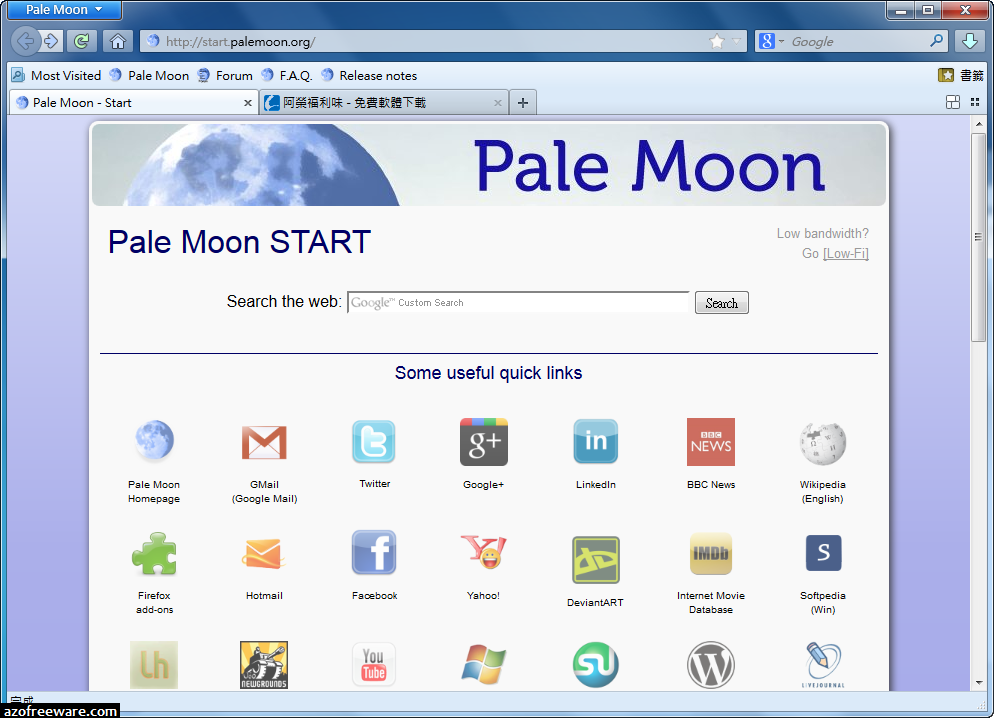
Task: Close the Pale Moon - Start tab
Action: coord(248,103)
